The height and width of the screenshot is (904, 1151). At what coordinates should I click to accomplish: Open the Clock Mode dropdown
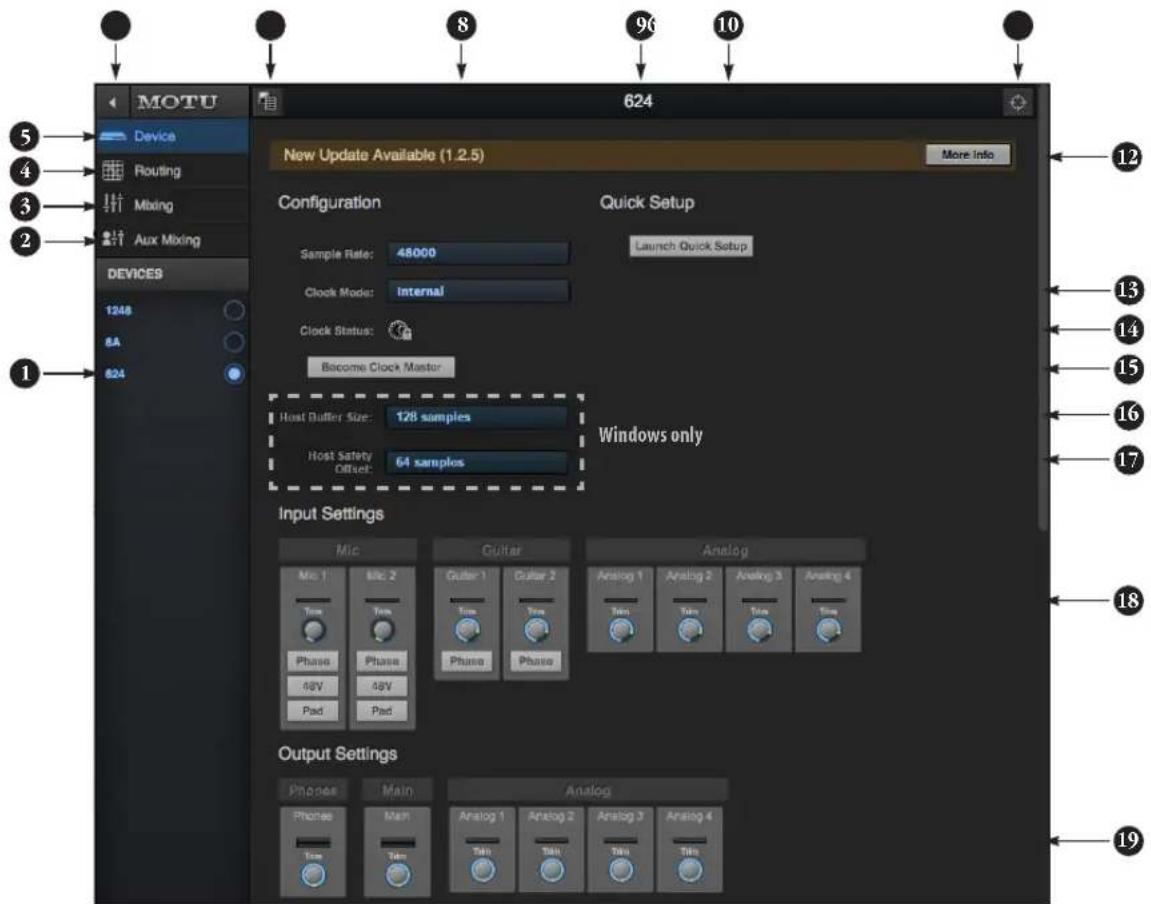(478, 291)
